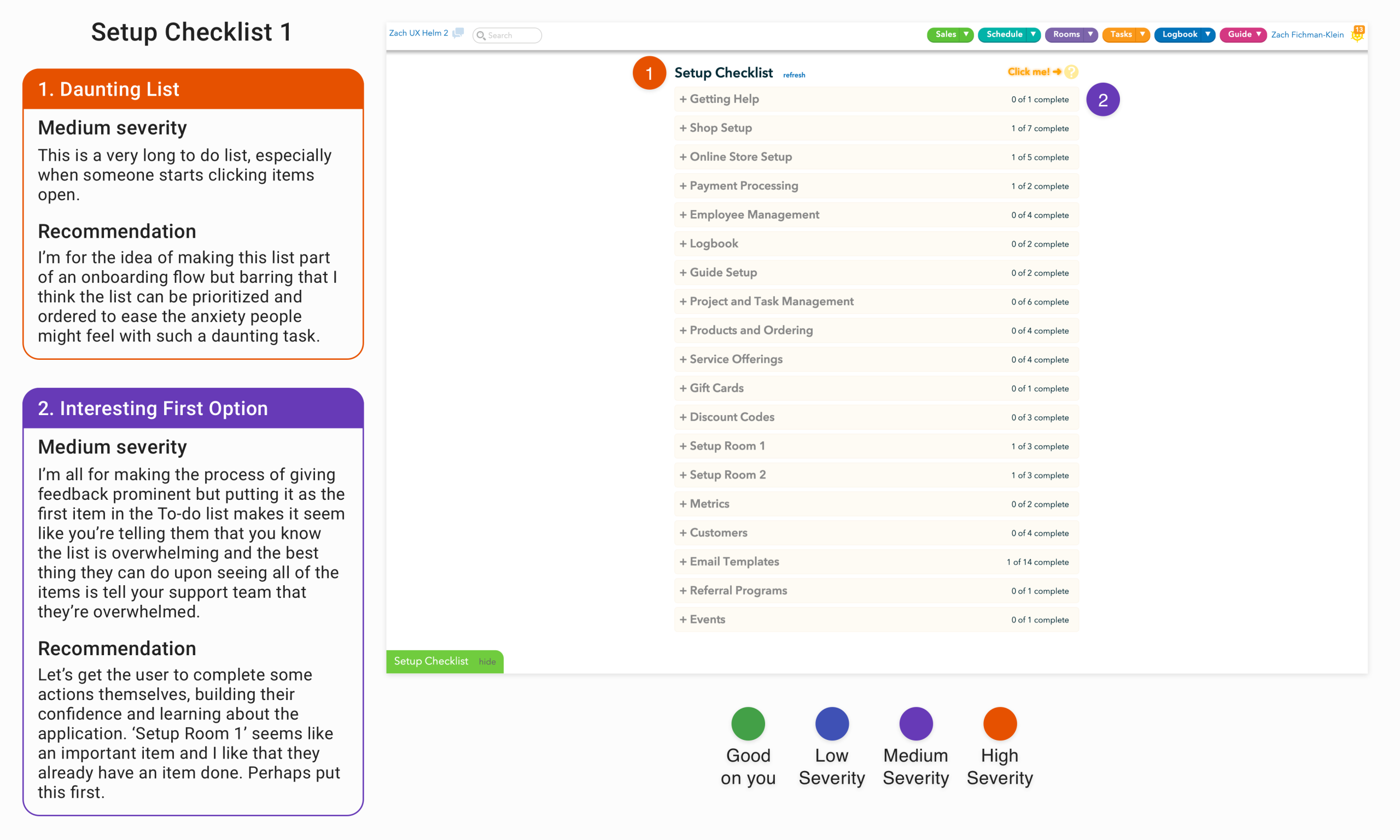Click the refresh link beside Setup Checklist
Screen dimensions: 1400x840
pos(794,75)
